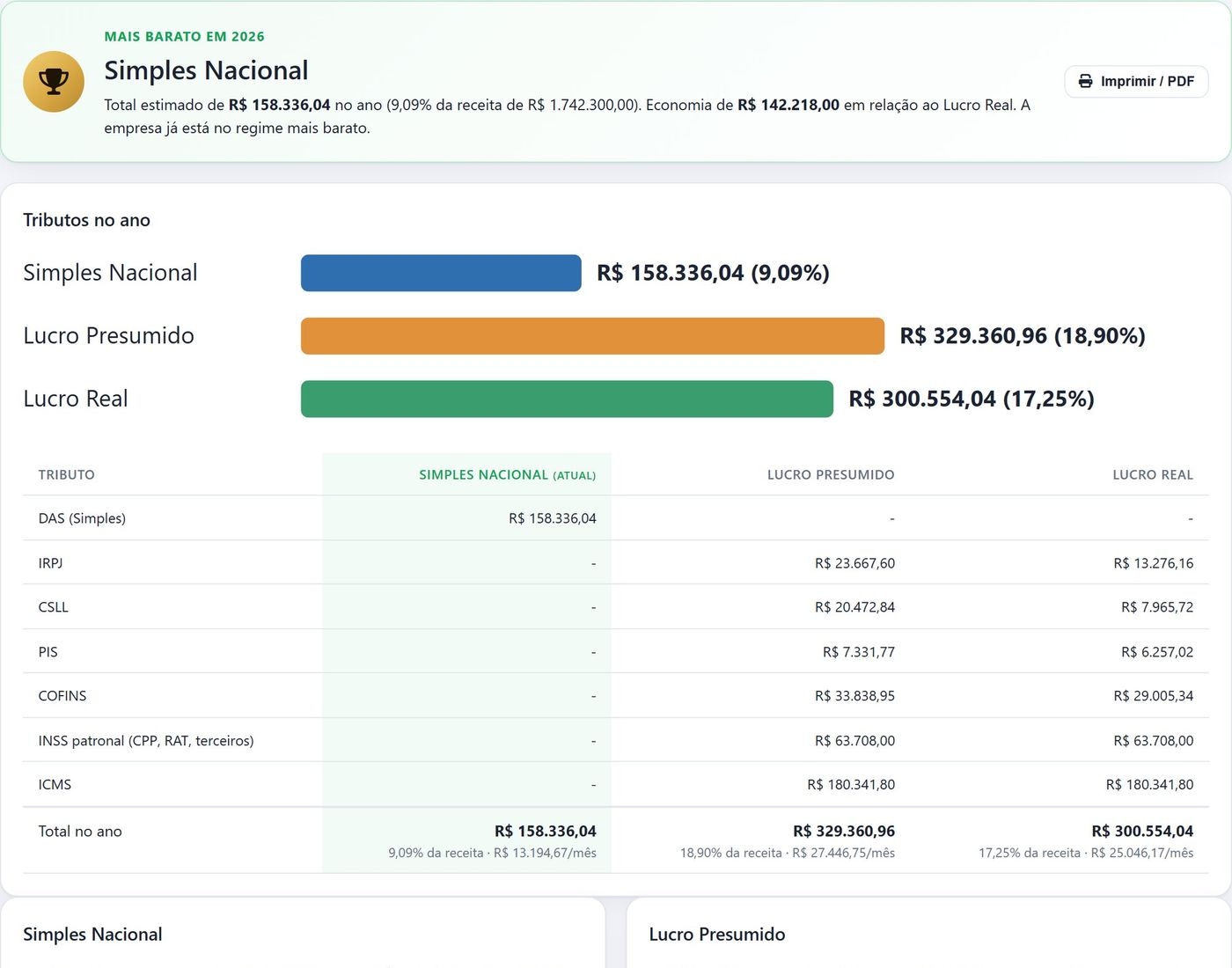Click bar value 'R$ 300.554,04 (17,25%)'
This screenshot has height=968, width=1232.
(x=972, y=399)
